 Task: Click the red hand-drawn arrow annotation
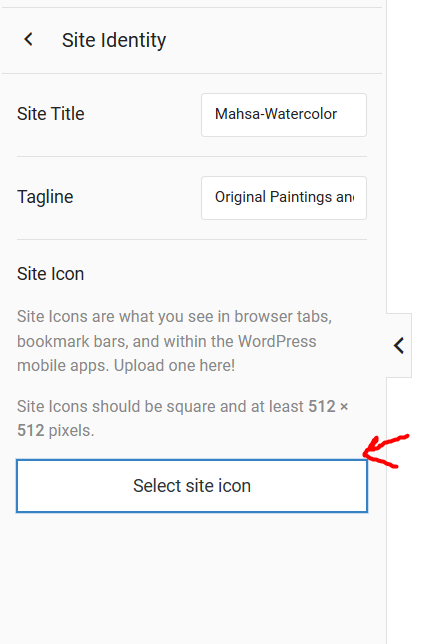(x=386, y=451)
